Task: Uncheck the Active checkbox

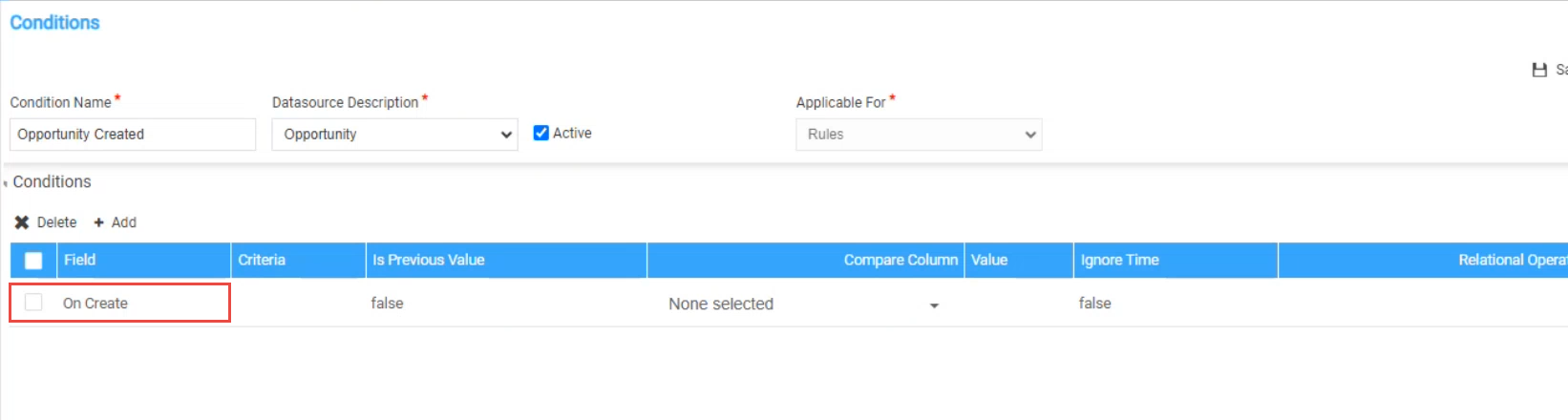Action: point(541,134)
